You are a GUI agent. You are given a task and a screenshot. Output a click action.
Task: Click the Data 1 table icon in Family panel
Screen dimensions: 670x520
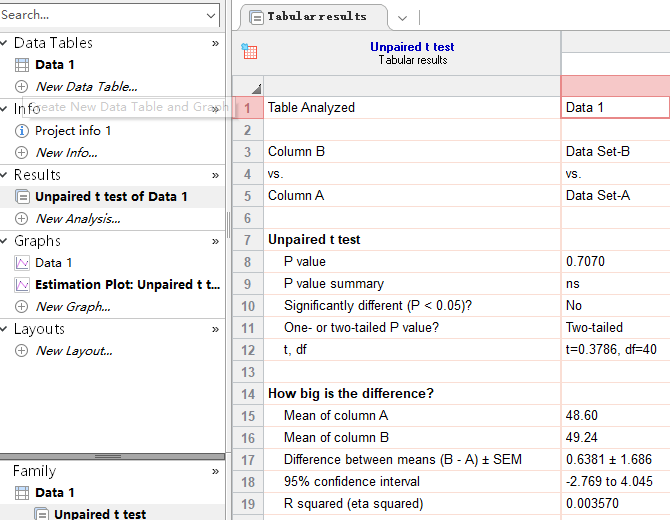22,493
